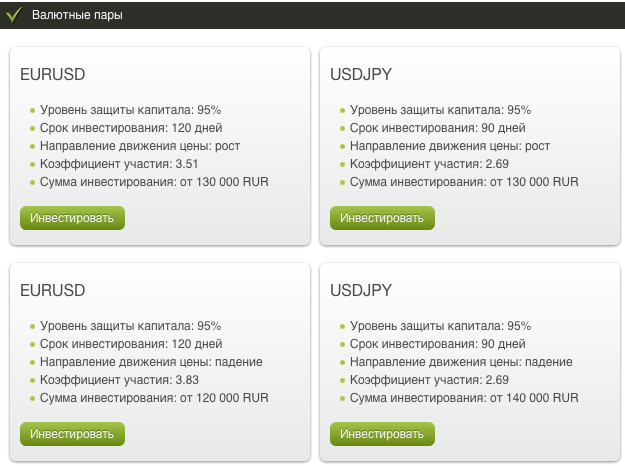Click направление падение line in bottom EURUSD card
The image size is (625, 466).
point(151,362)
